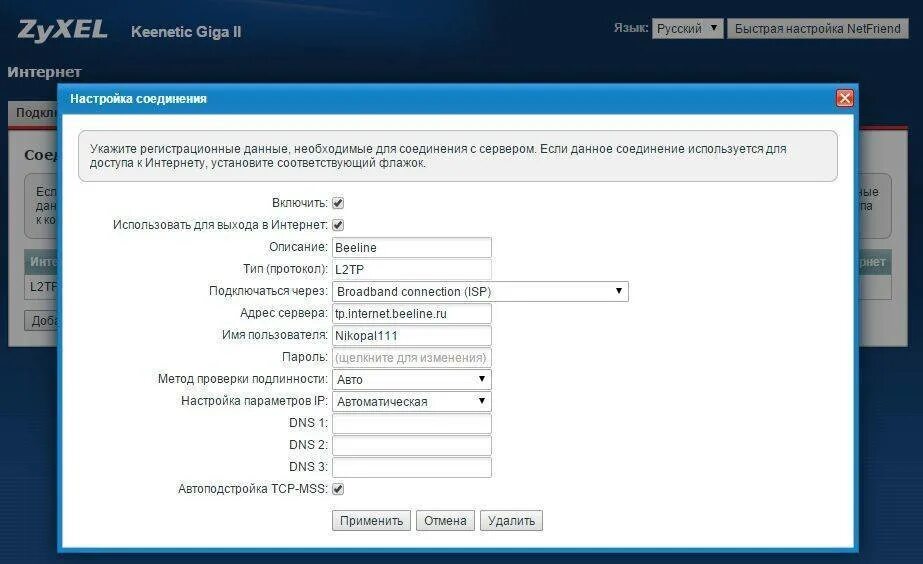Toggle Использовать для выхода в Интернет checkbox
The image size is (923, 564).
coord(338,225)
